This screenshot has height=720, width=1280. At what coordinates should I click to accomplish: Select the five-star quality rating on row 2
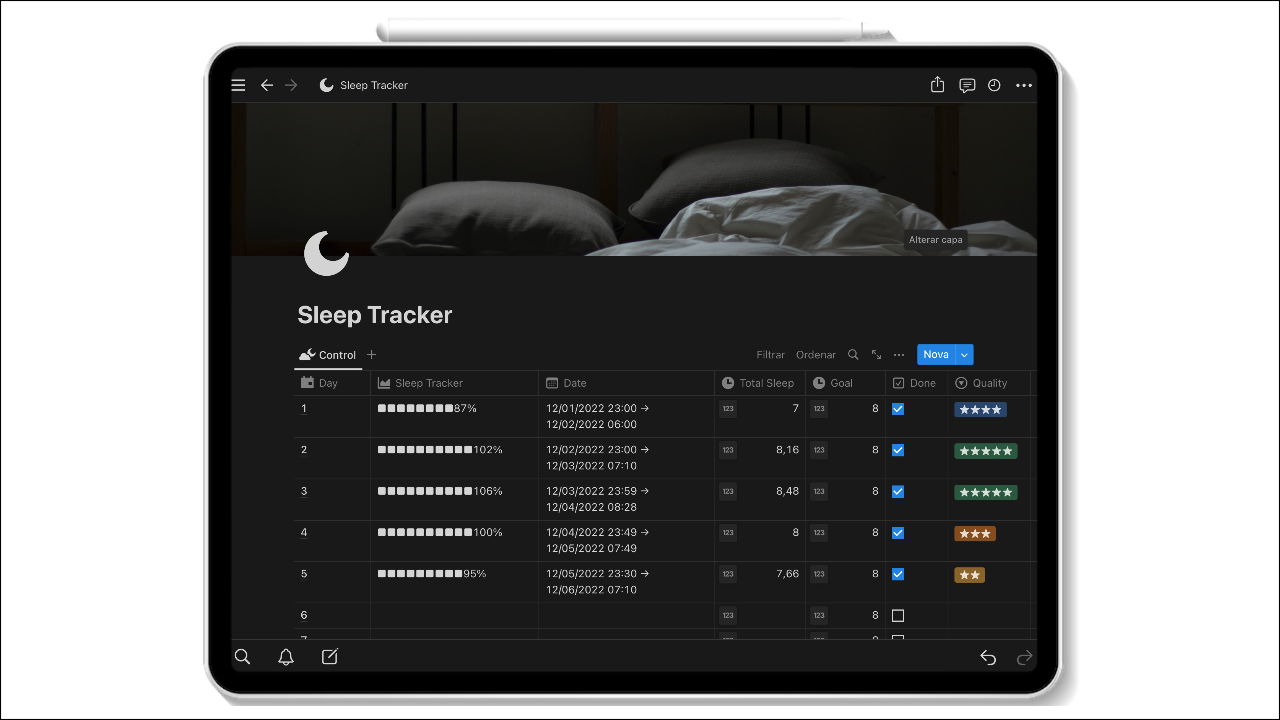[985, 450]
